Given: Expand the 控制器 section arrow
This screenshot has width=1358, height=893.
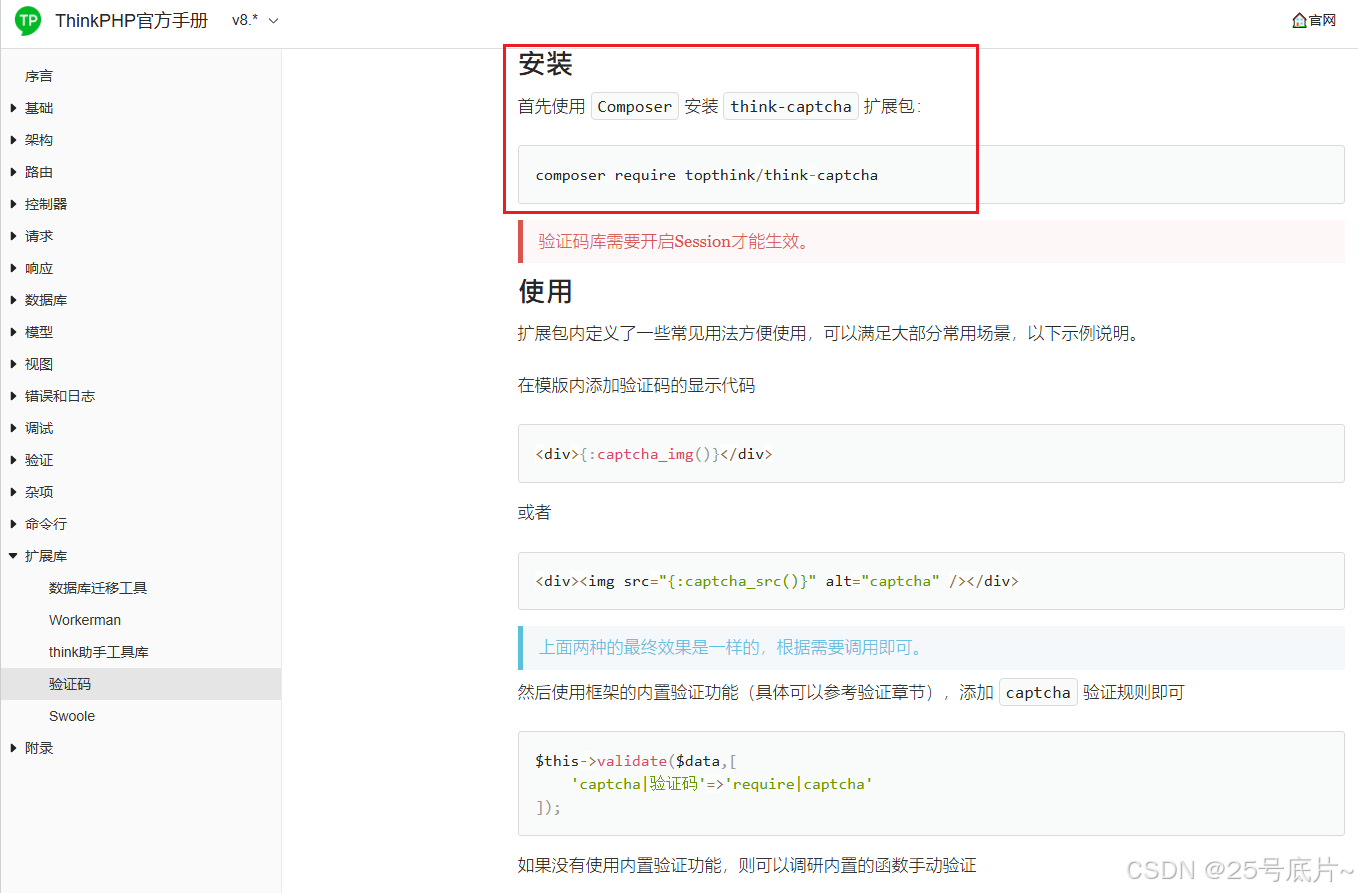Looking at the screenshot, I should 14,204.
